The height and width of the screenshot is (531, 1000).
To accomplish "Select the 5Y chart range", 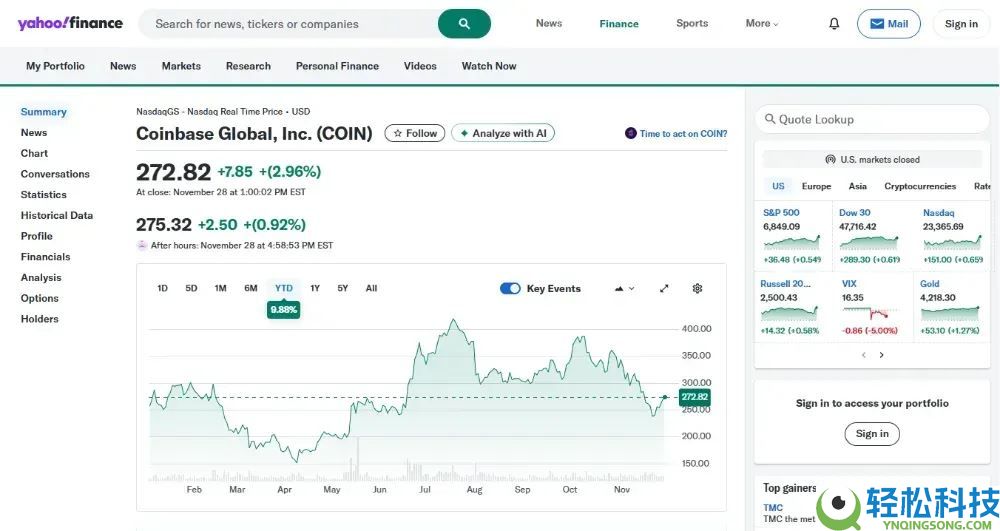I will (x=343, y=288).
